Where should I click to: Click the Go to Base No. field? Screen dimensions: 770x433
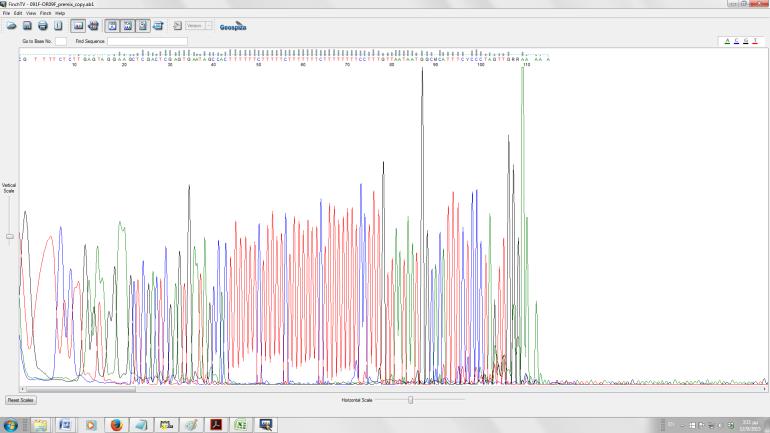60,41
